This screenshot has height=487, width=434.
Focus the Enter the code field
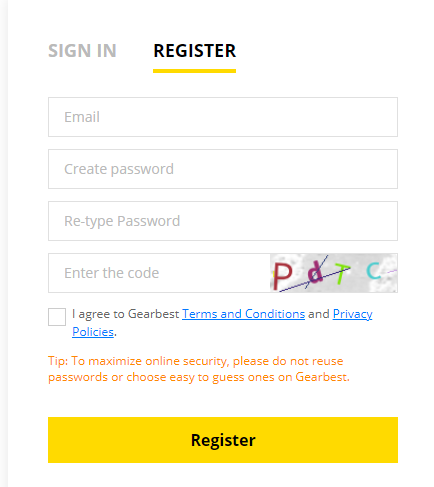tap(159, 273)
